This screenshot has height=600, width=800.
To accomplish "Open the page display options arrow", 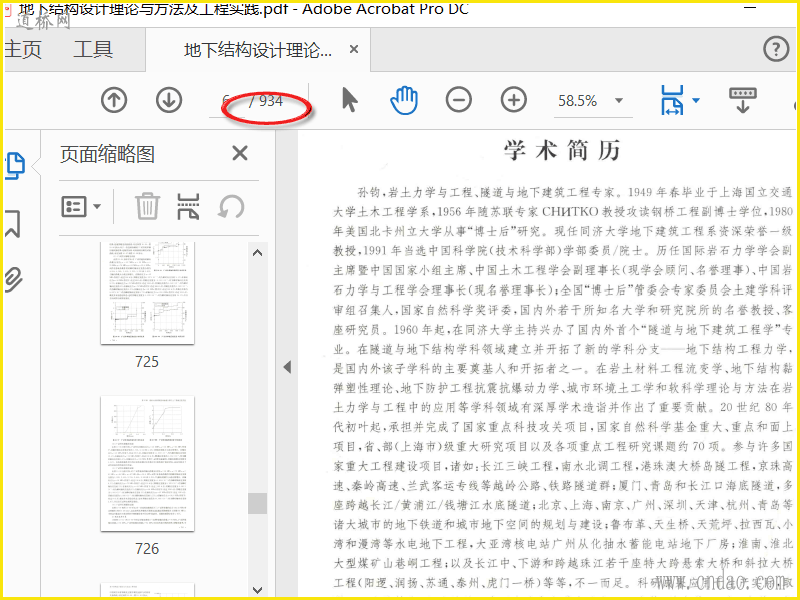I will [696, 101].
